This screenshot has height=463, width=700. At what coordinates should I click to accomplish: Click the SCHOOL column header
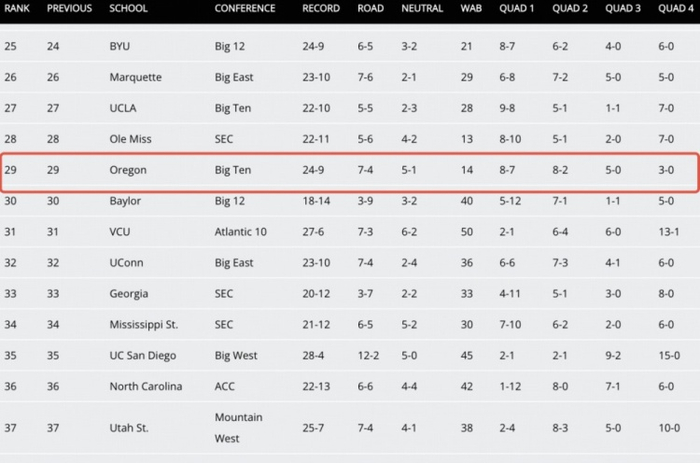[x=128, y=9]
